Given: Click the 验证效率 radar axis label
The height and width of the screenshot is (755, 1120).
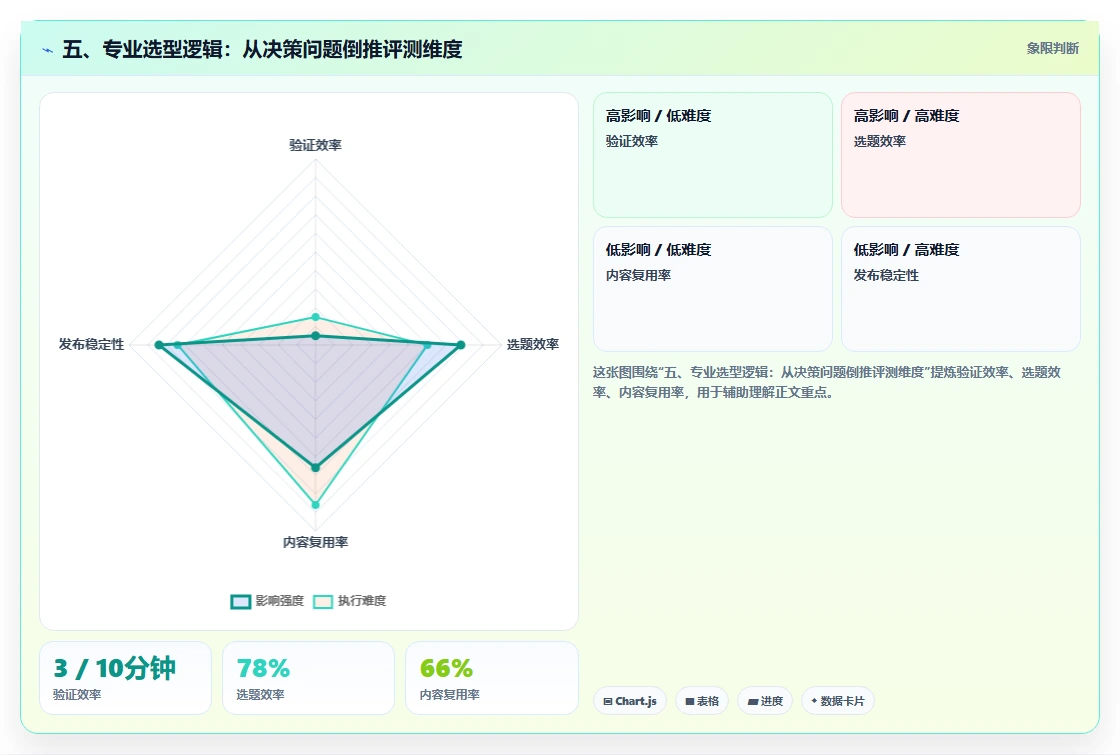Looking at the screenshot, I should [x=315, y=145].
